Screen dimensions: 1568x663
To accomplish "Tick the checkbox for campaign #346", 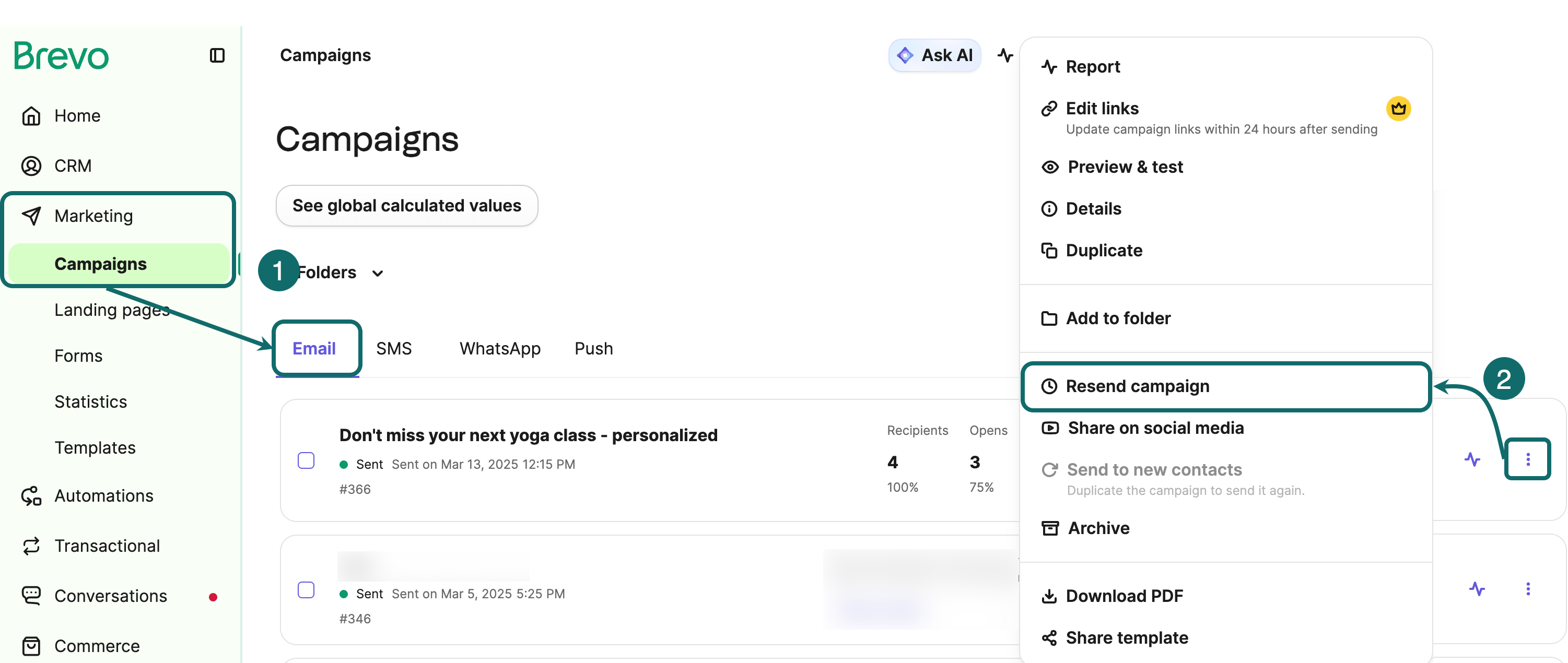I will click(x=306, y=590).
